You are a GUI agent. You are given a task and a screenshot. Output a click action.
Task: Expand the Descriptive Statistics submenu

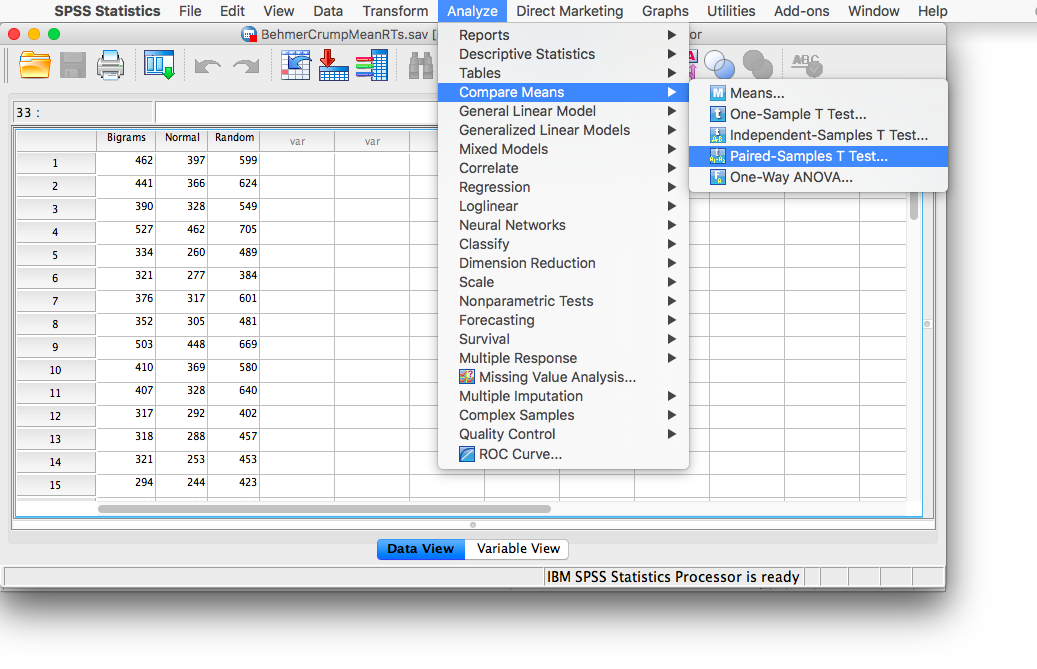(x=563, y=54)
